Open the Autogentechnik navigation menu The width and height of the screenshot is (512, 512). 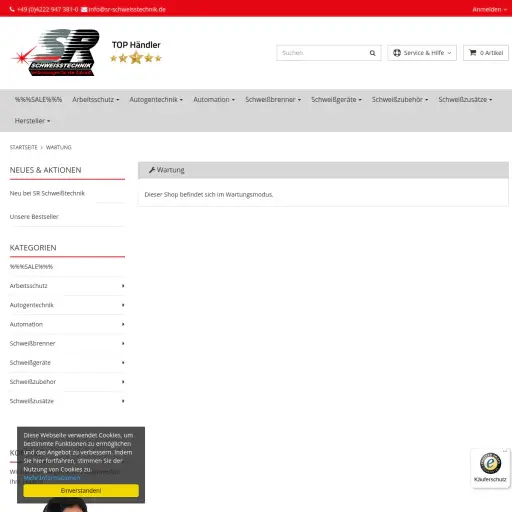[x=156, y=100]
